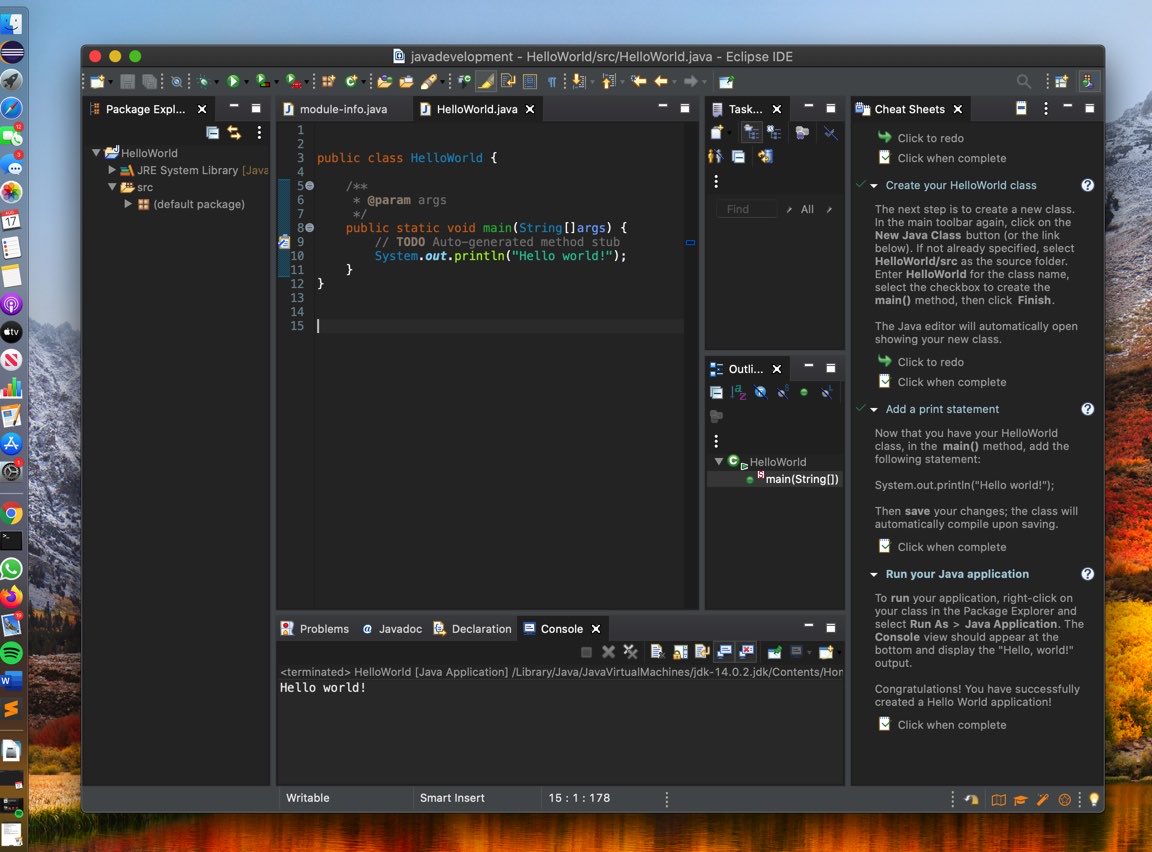Image resolution: width=1152 pixels, height=852 pixels.
Task: Click the code folding marker on line 8
Action: (x=309, y=228)
